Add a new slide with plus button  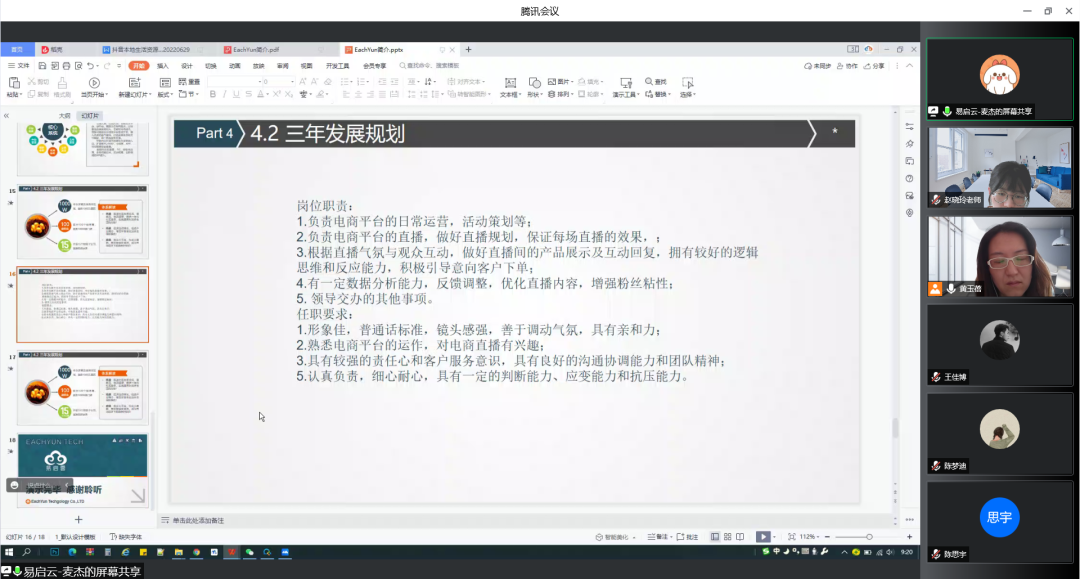point(79,520)
